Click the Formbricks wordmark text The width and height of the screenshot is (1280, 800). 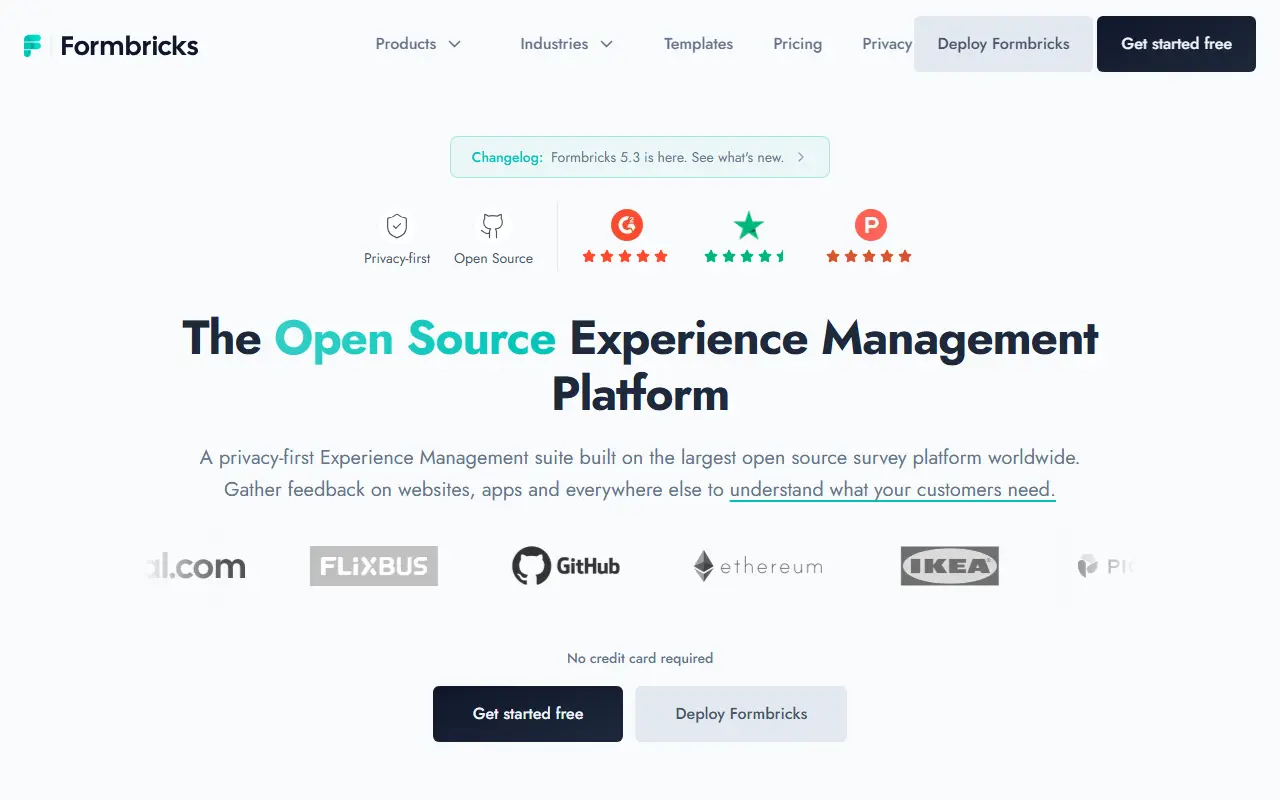pos(129,46)
